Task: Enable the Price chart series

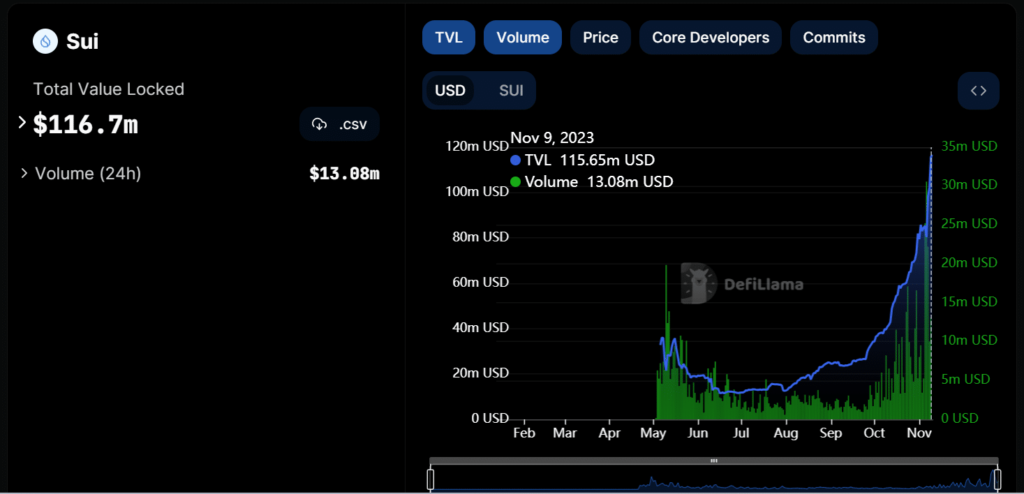Action: coord(600,38)
